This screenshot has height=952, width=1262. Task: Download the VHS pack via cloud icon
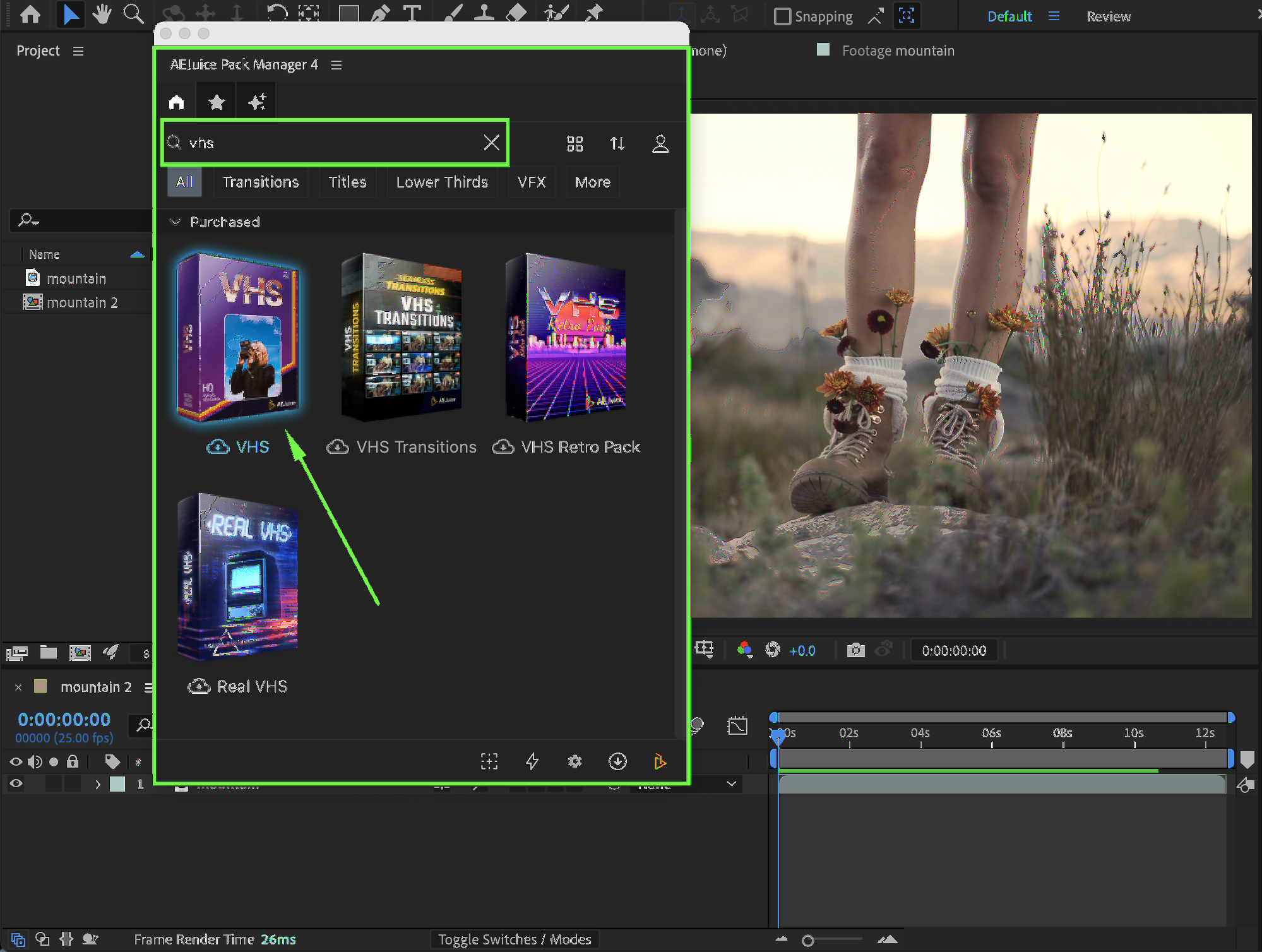point(218,447)
